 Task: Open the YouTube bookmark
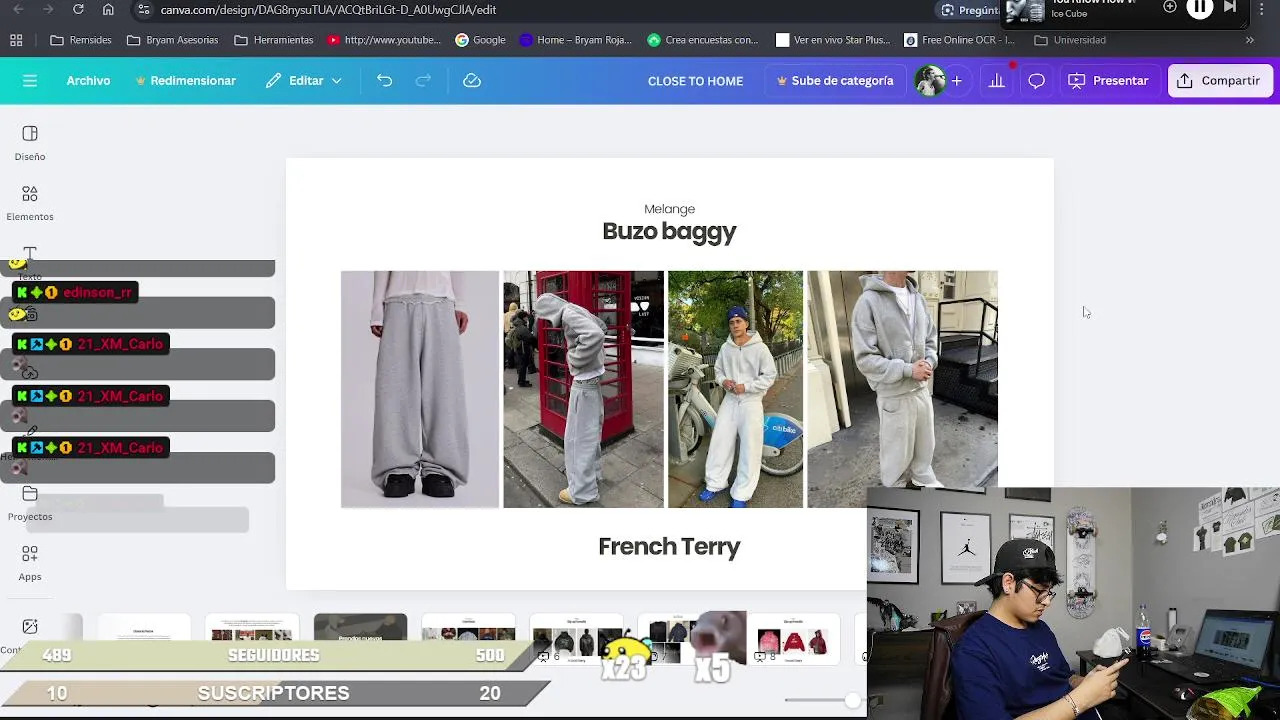click(384, 40)
